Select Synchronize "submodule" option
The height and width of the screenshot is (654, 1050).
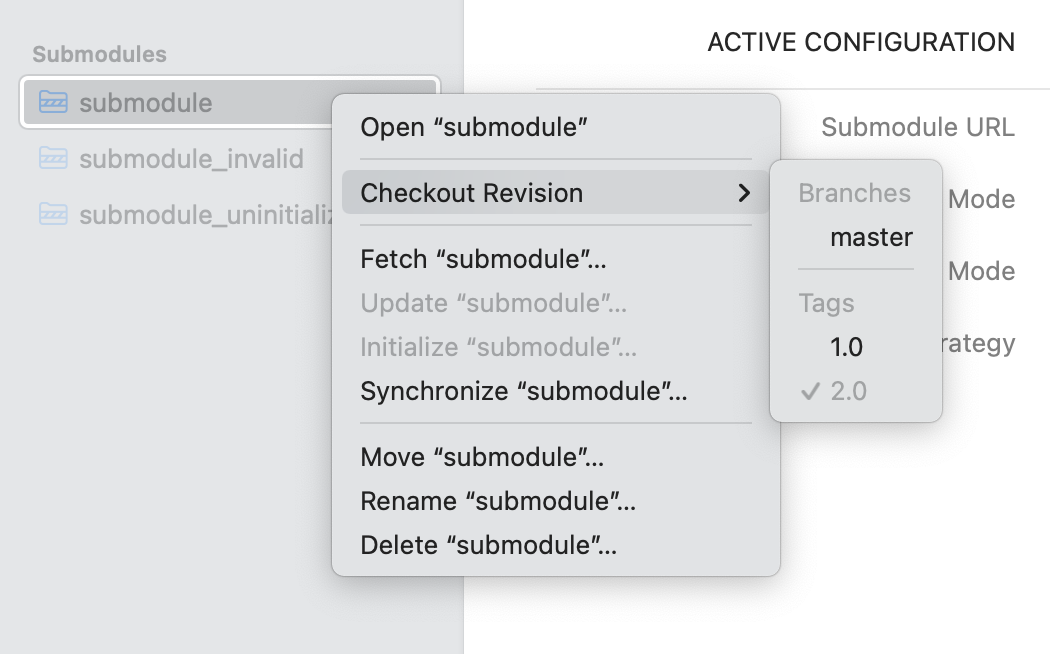[524, 391]
